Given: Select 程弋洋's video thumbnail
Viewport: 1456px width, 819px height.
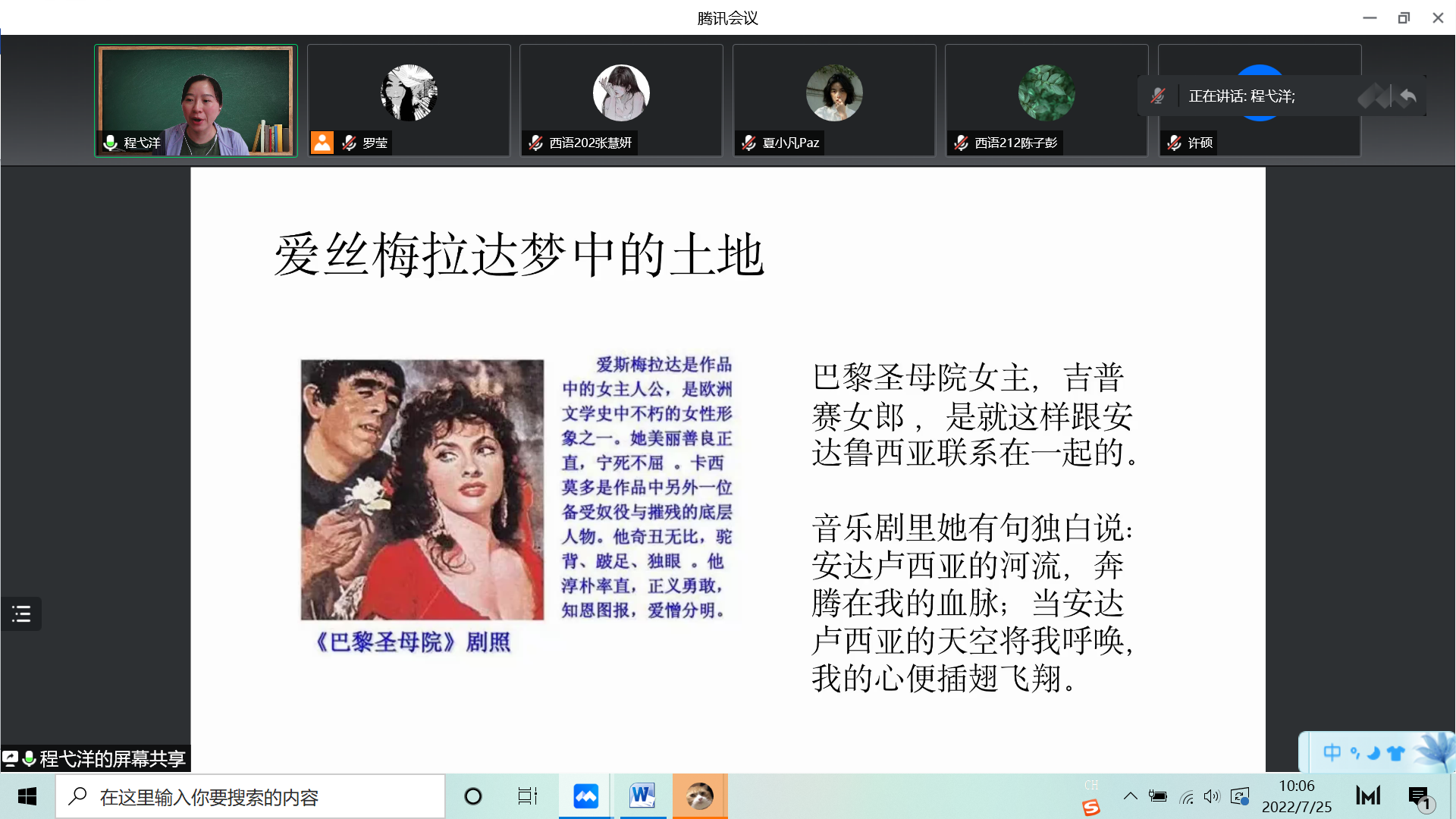Looking at the screenshot, I should coord(196,101).
